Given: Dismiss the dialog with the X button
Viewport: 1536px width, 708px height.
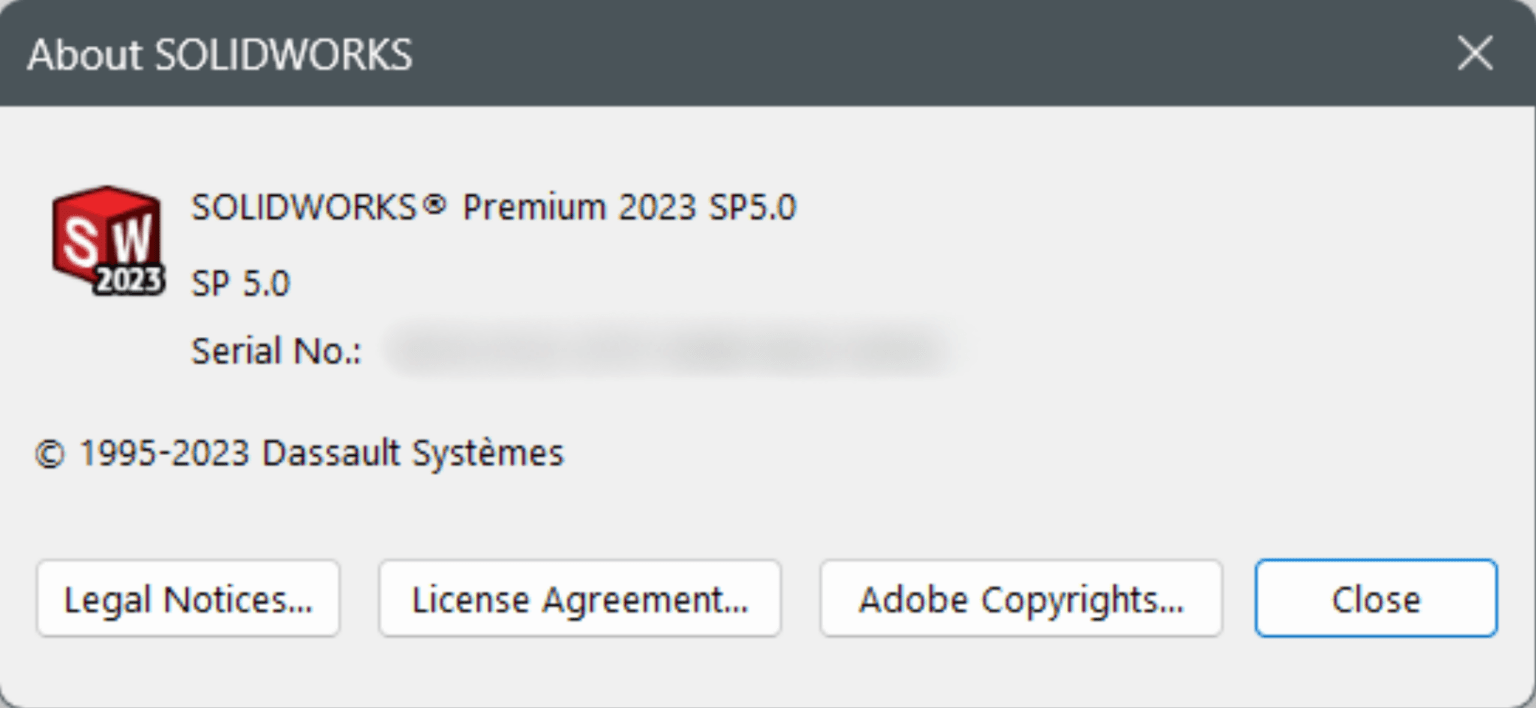Looking at the screenshot, I should (x=1473, y=55).
